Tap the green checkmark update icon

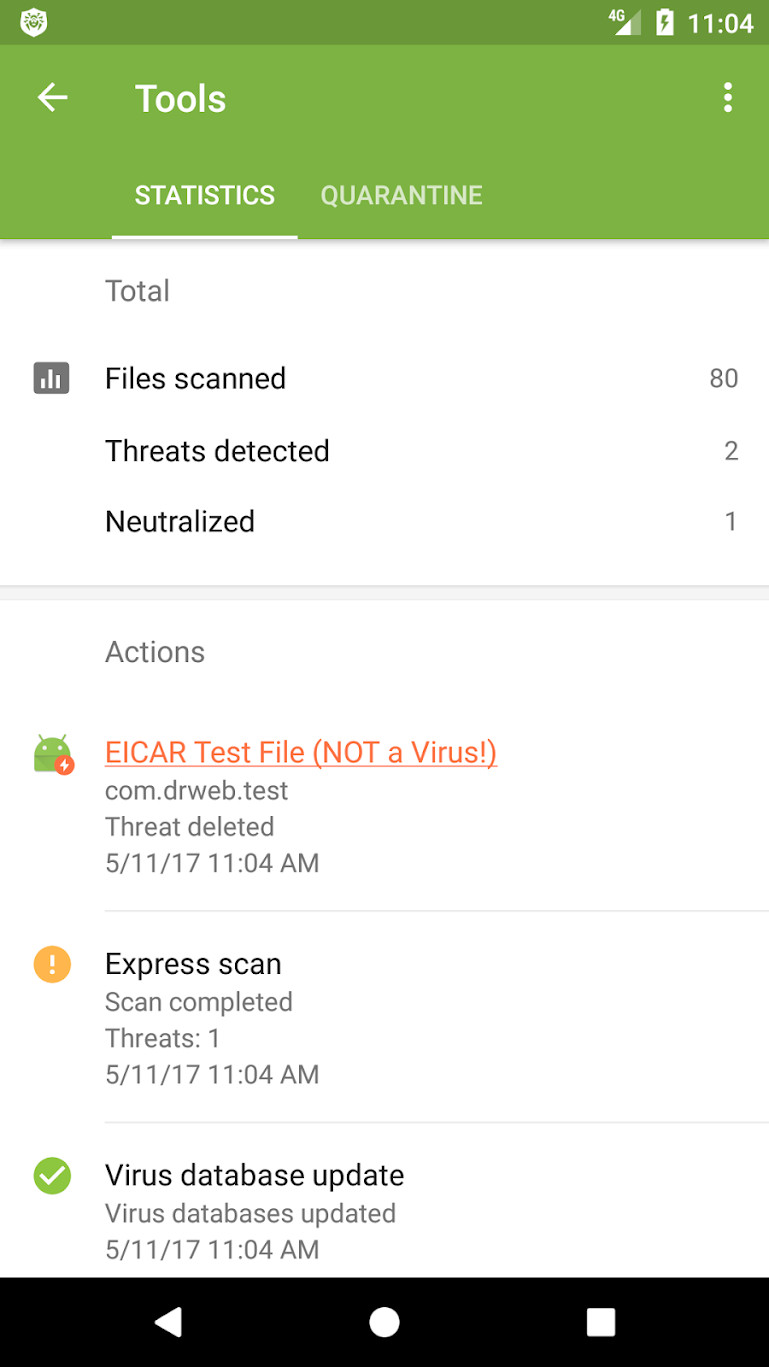coord(52,1176)
